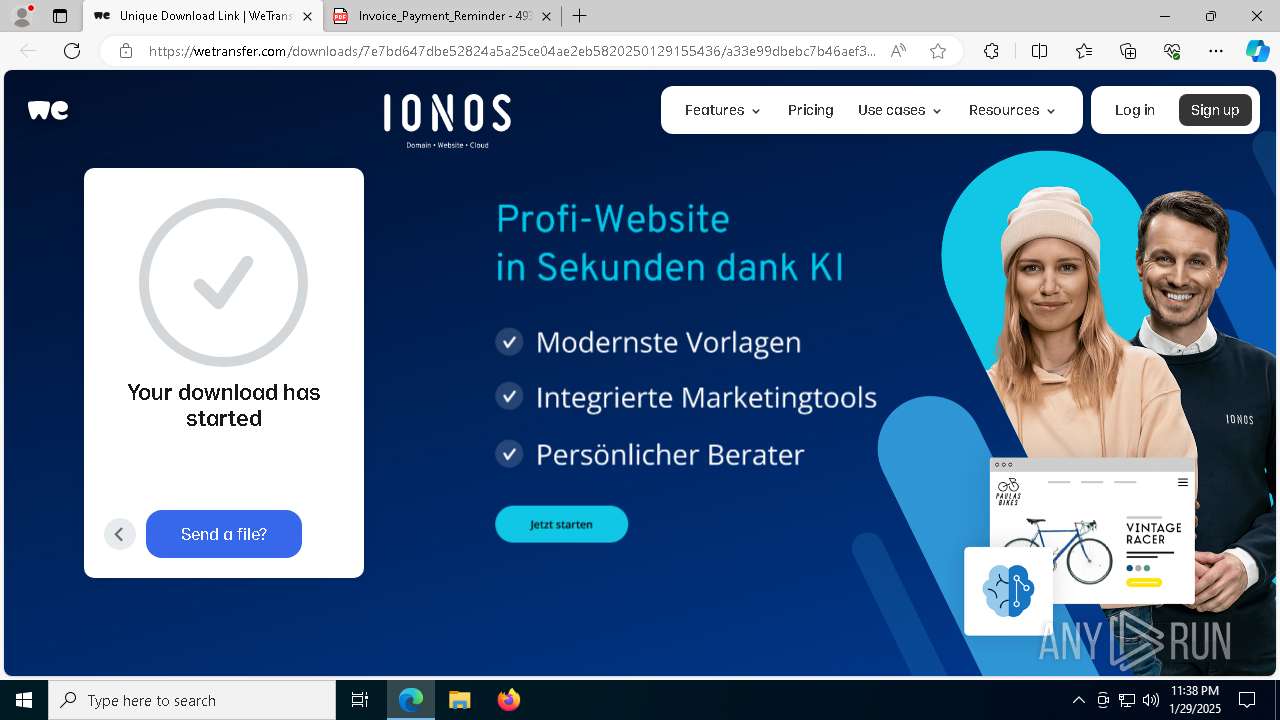Open Settings and more menu
This screenshot has width=1280, height=720.
[x=1216, y=51]
